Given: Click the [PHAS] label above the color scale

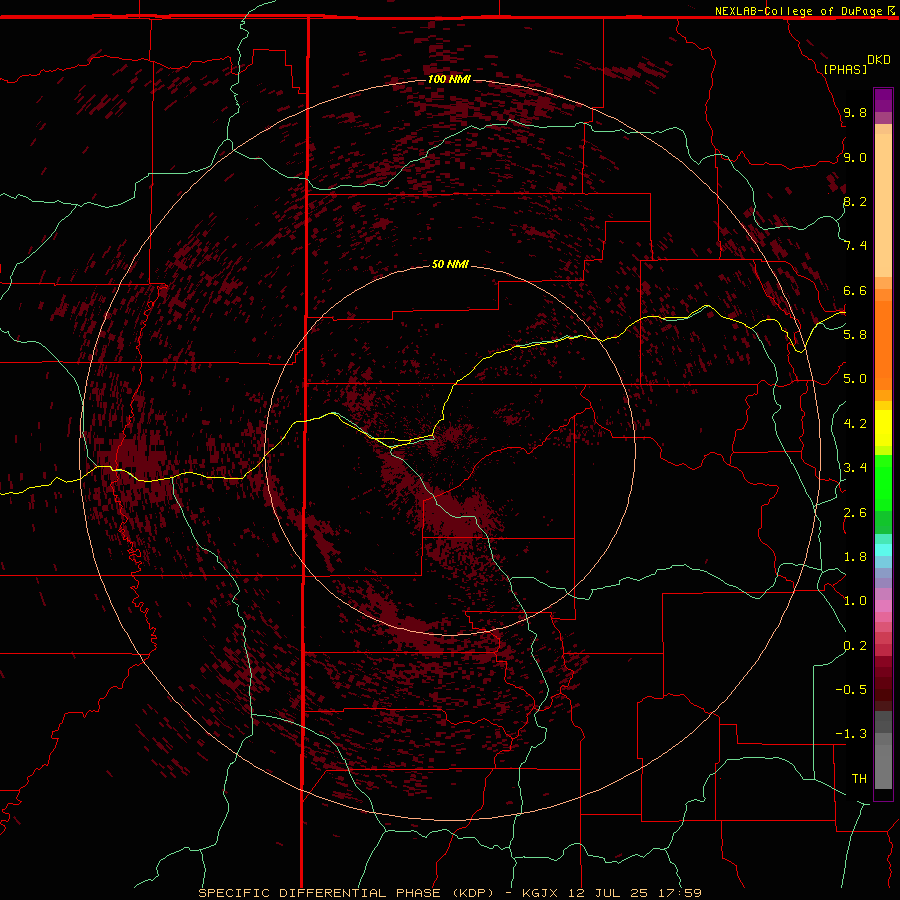Looking at the screenshot, I should pyautogui.click(x=845, y=69).
